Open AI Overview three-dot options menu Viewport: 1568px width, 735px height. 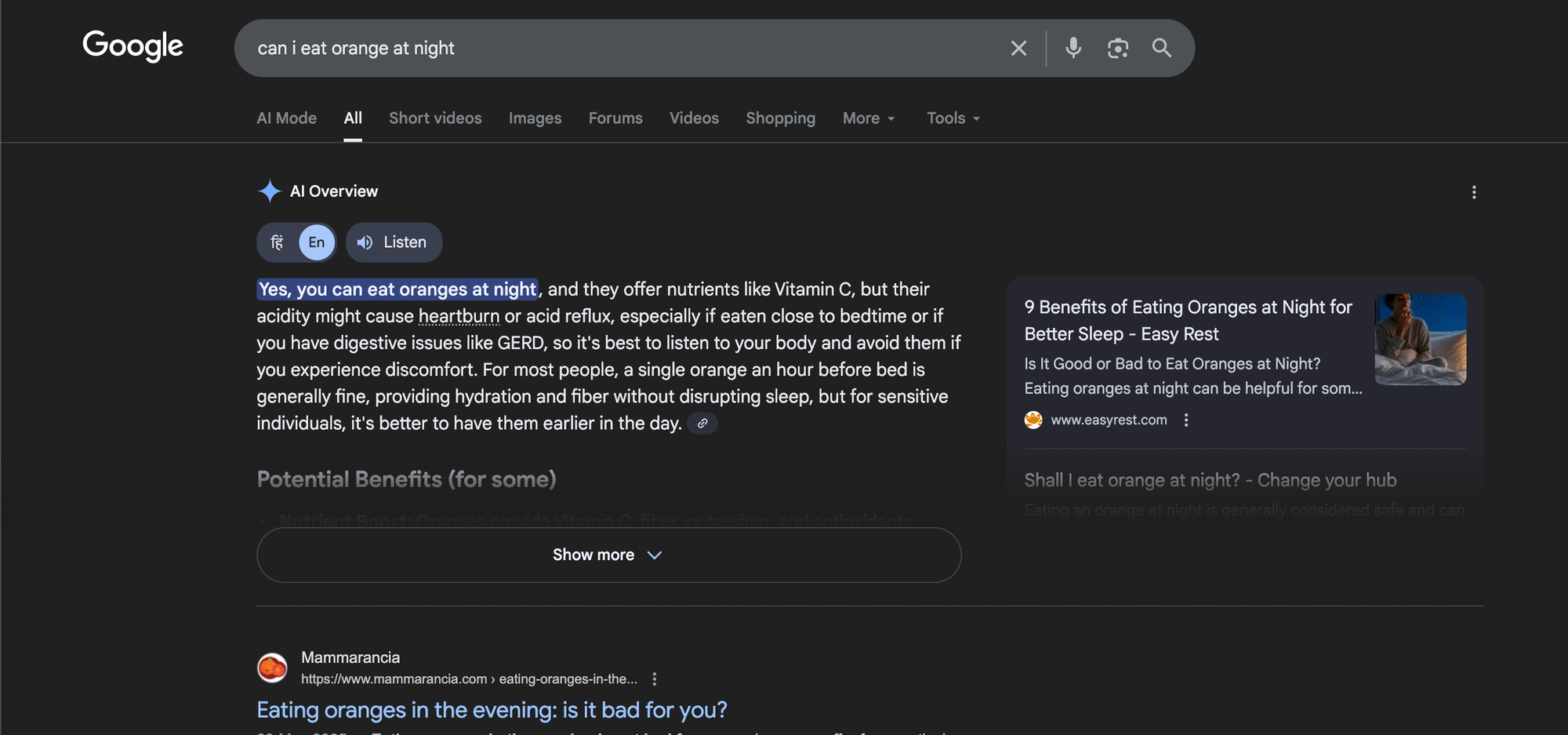pos(1474,192)
